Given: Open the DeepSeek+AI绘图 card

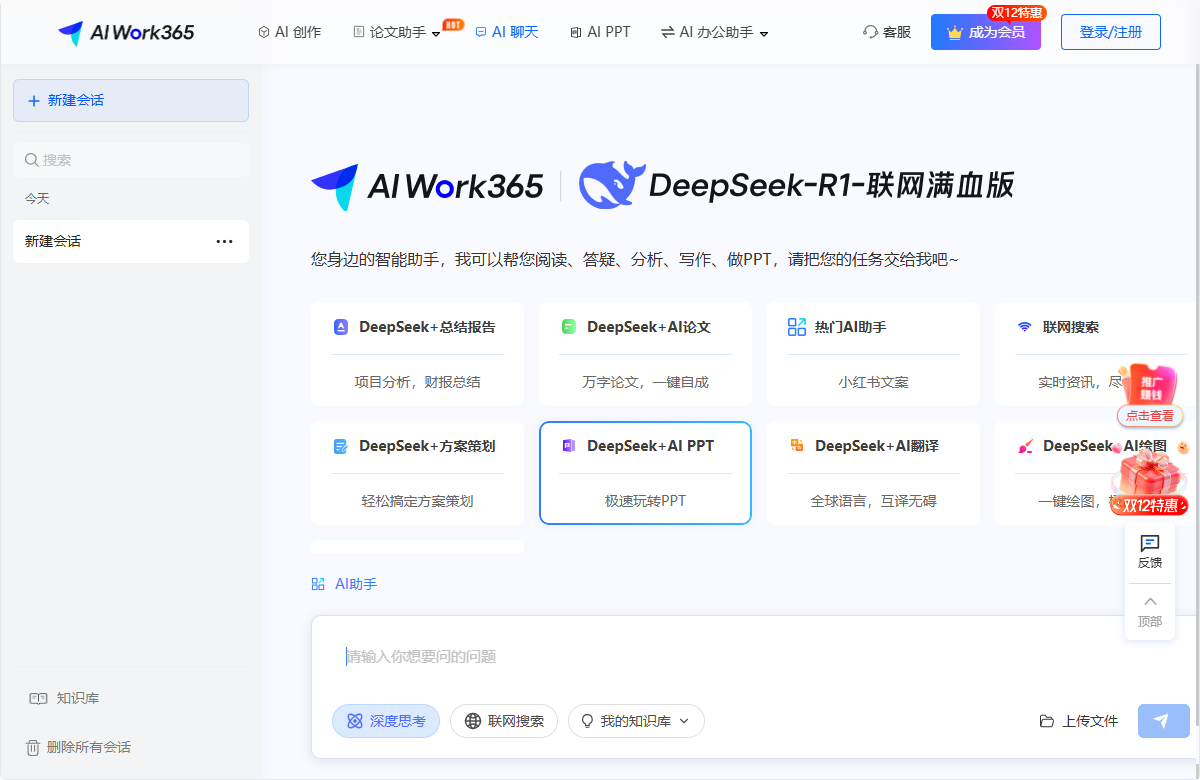Looking at the screenshot, I should 1095,473.
